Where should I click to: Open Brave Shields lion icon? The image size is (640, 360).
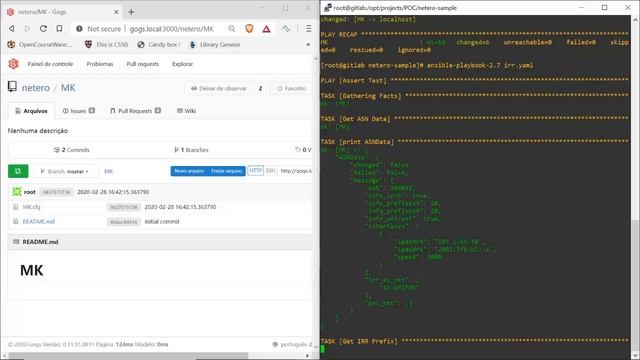249,29
